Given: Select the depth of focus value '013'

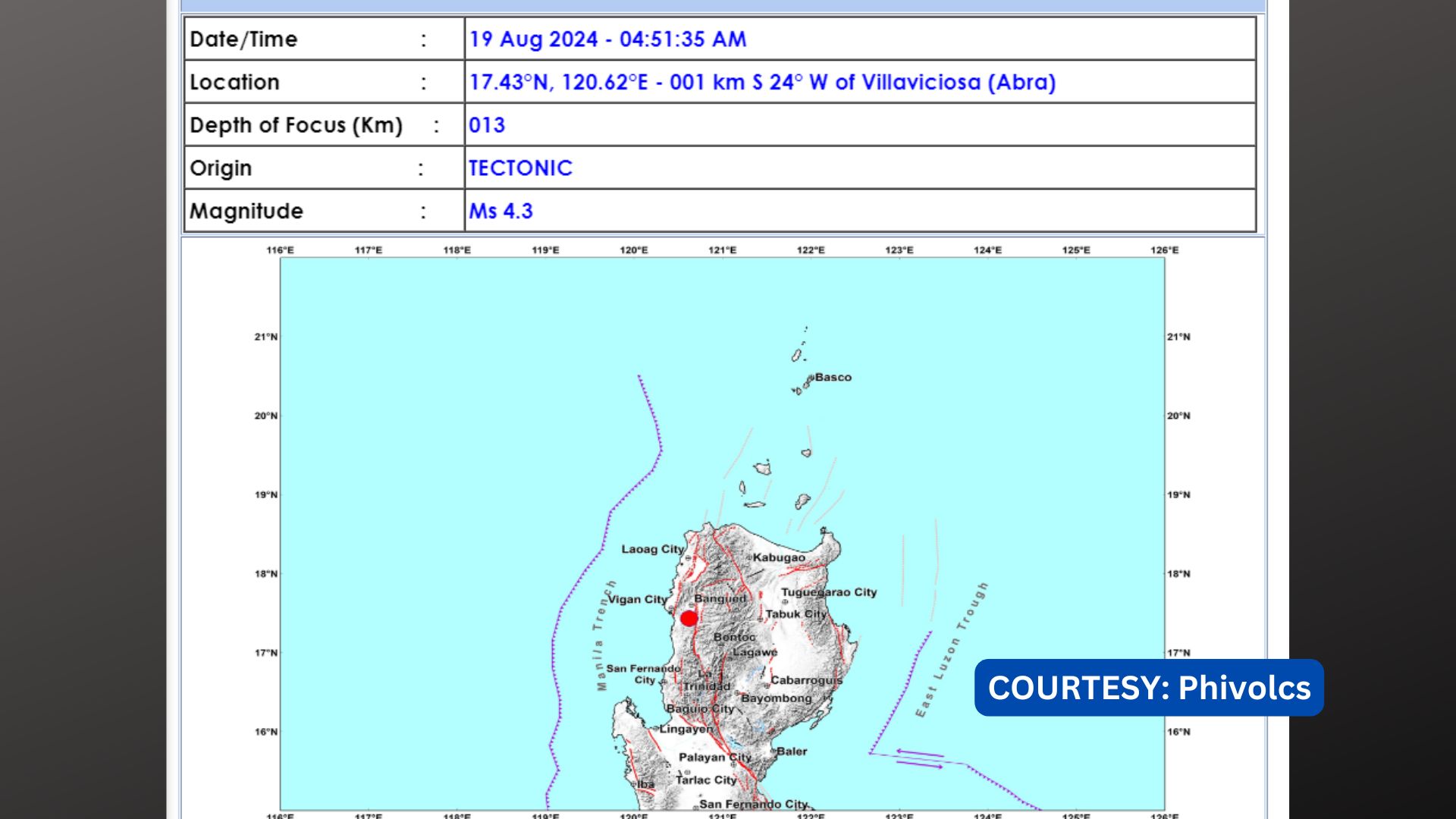Looking at the screenshot, I should pyautogui.click(x=487, y=125).
